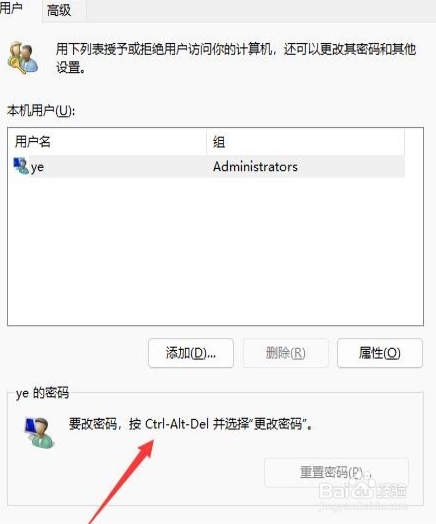Click the user icon in ye 的密码 section
This screenshot has width=436, height=524.
point(39,432)
